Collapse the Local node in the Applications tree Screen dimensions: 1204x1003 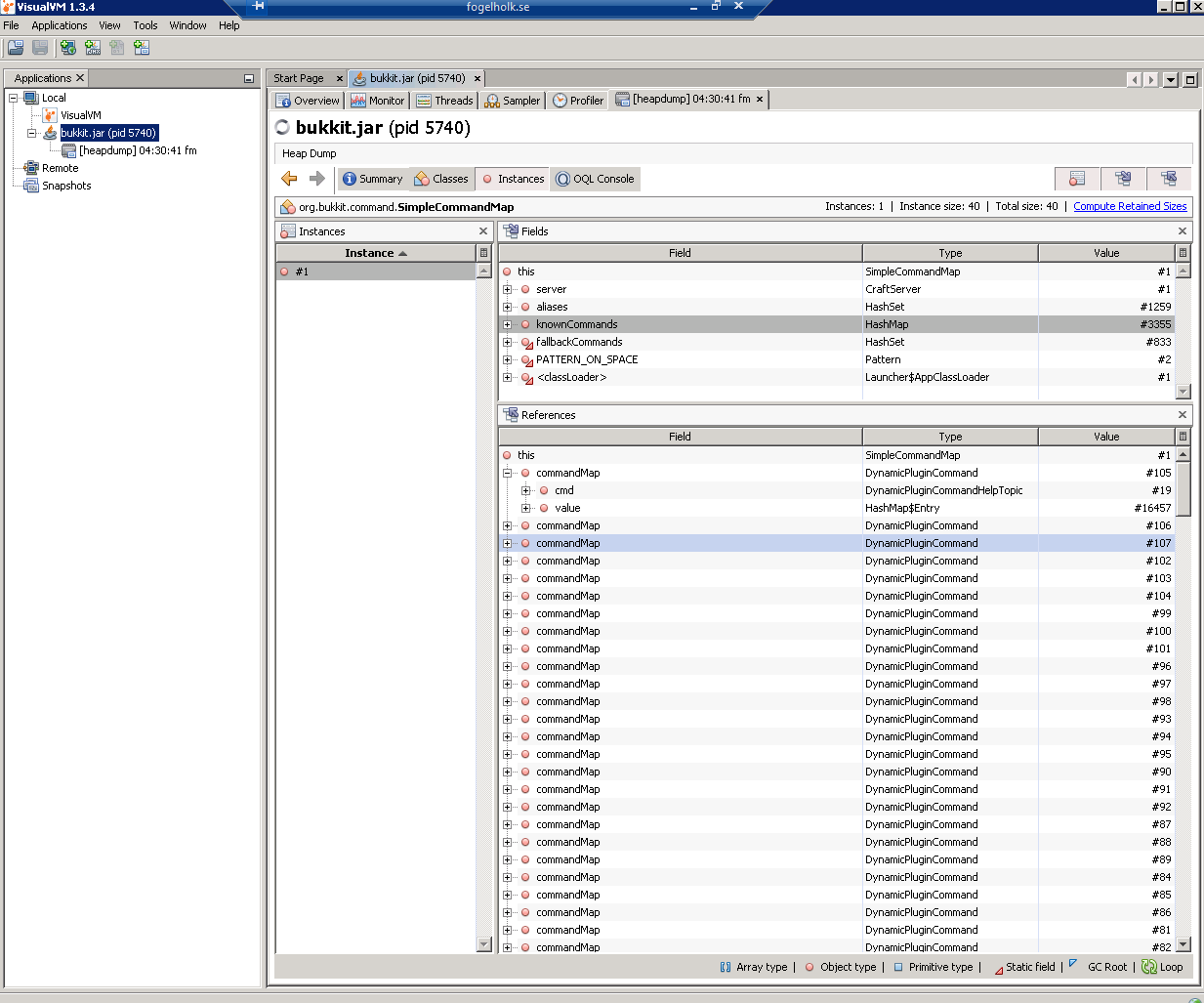(x=14, y=98)
